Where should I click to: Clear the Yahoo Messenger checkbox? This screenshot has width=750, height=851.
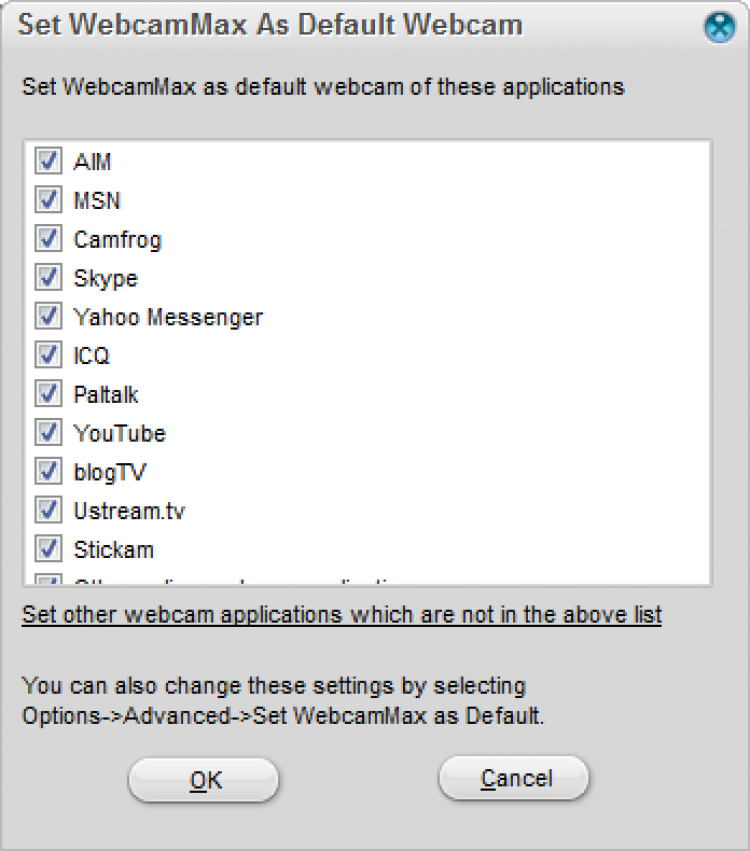[48, 316]
